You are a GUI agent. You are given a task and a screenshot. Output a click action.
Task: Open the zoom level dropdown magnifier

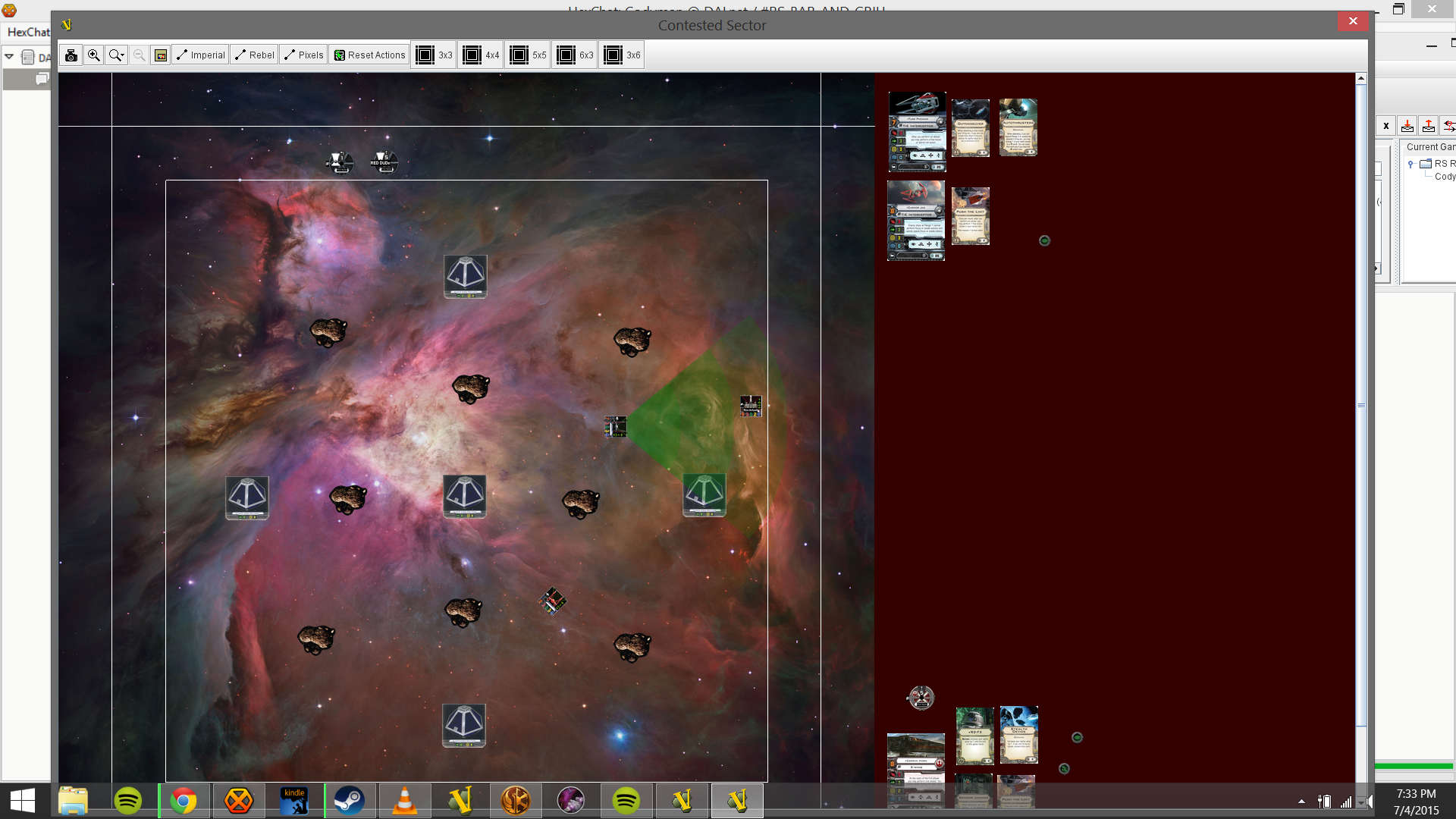pyautogui.click(x=116, y=55)
